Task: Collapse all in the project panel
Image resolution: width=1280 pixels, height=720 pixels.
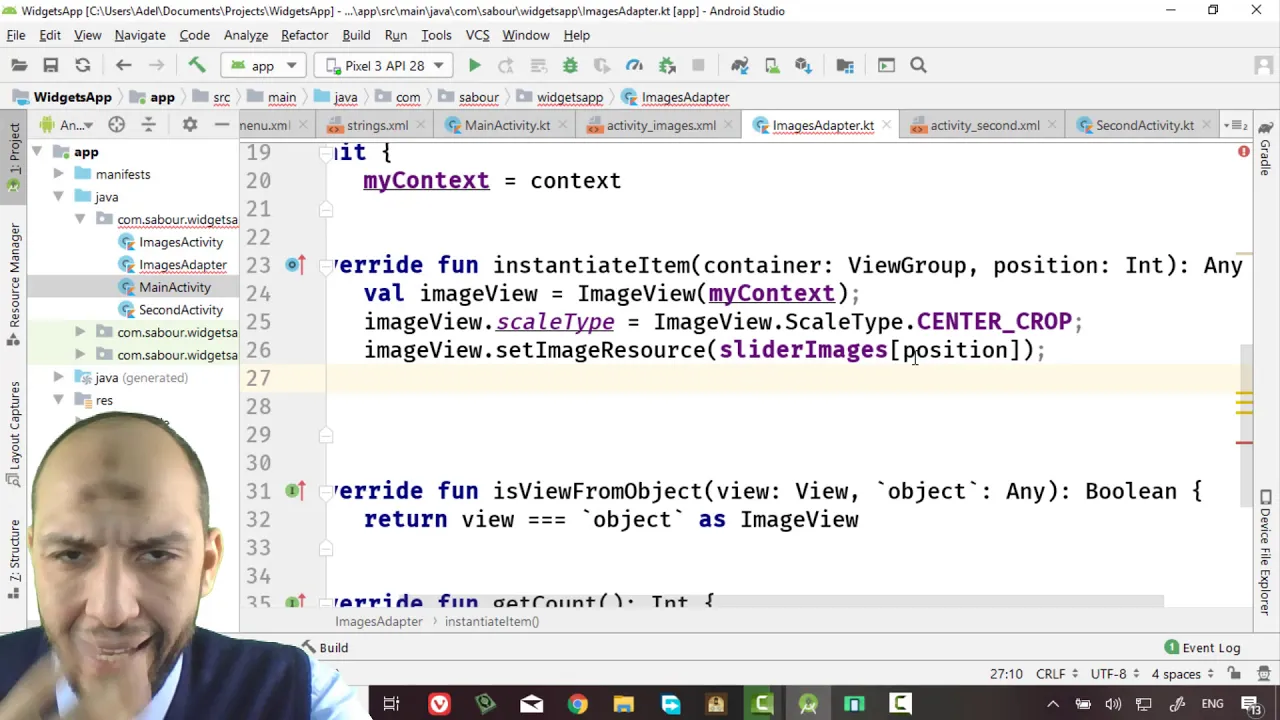Action: coord(148,125)
